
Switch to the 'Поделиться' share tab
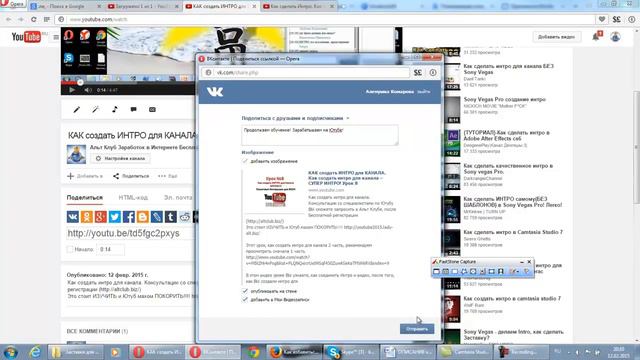[x=84, y=198]
